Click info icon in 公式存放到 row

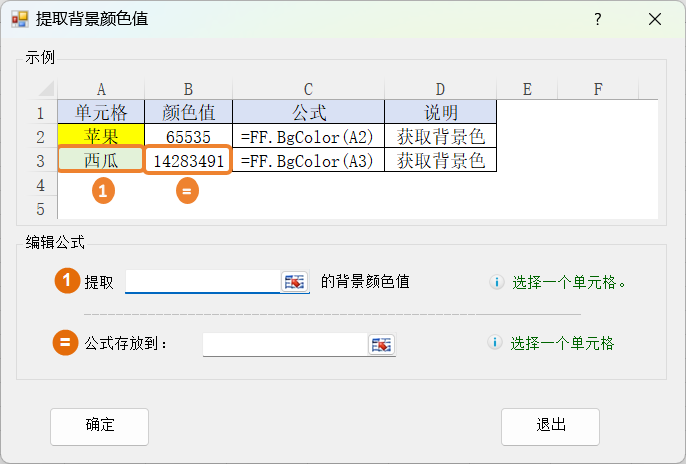point(494,343)
